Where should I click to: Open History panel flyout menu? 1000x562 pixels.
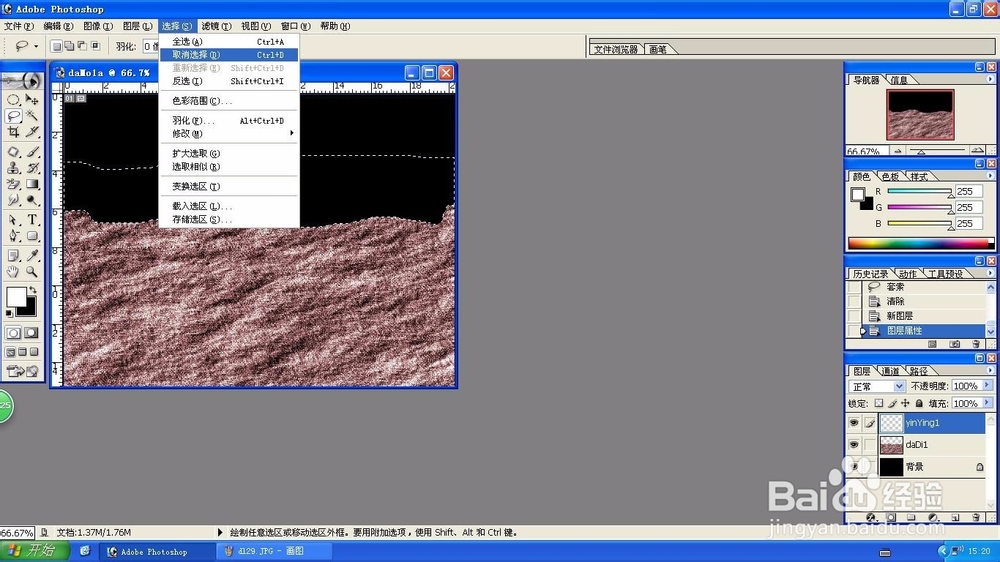990,273
